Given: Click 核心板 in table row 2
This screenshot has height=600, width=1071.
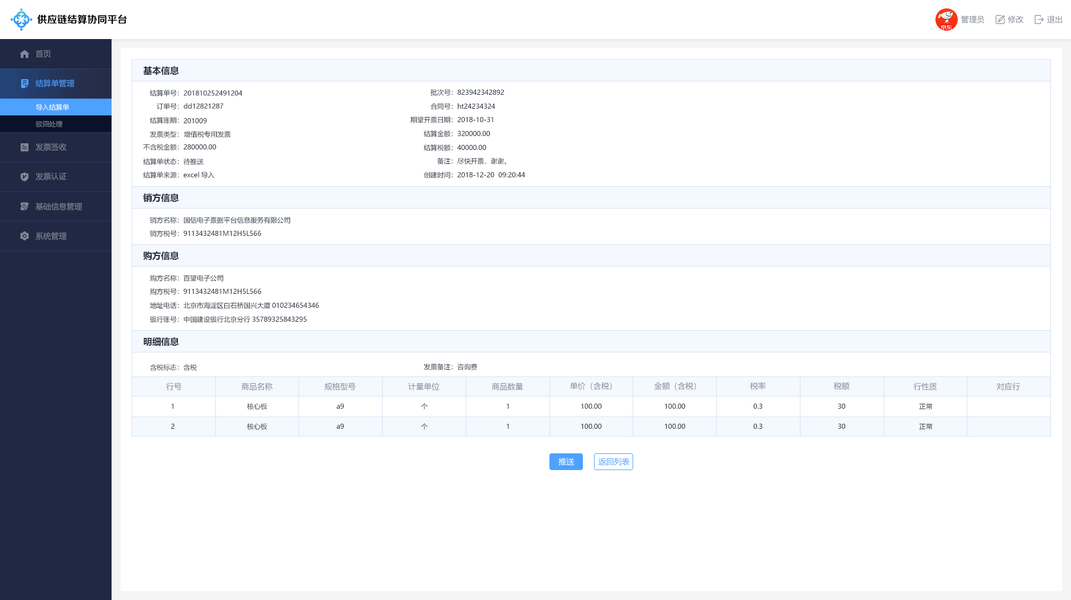Looking at the screenshot, I should point(257,426).
